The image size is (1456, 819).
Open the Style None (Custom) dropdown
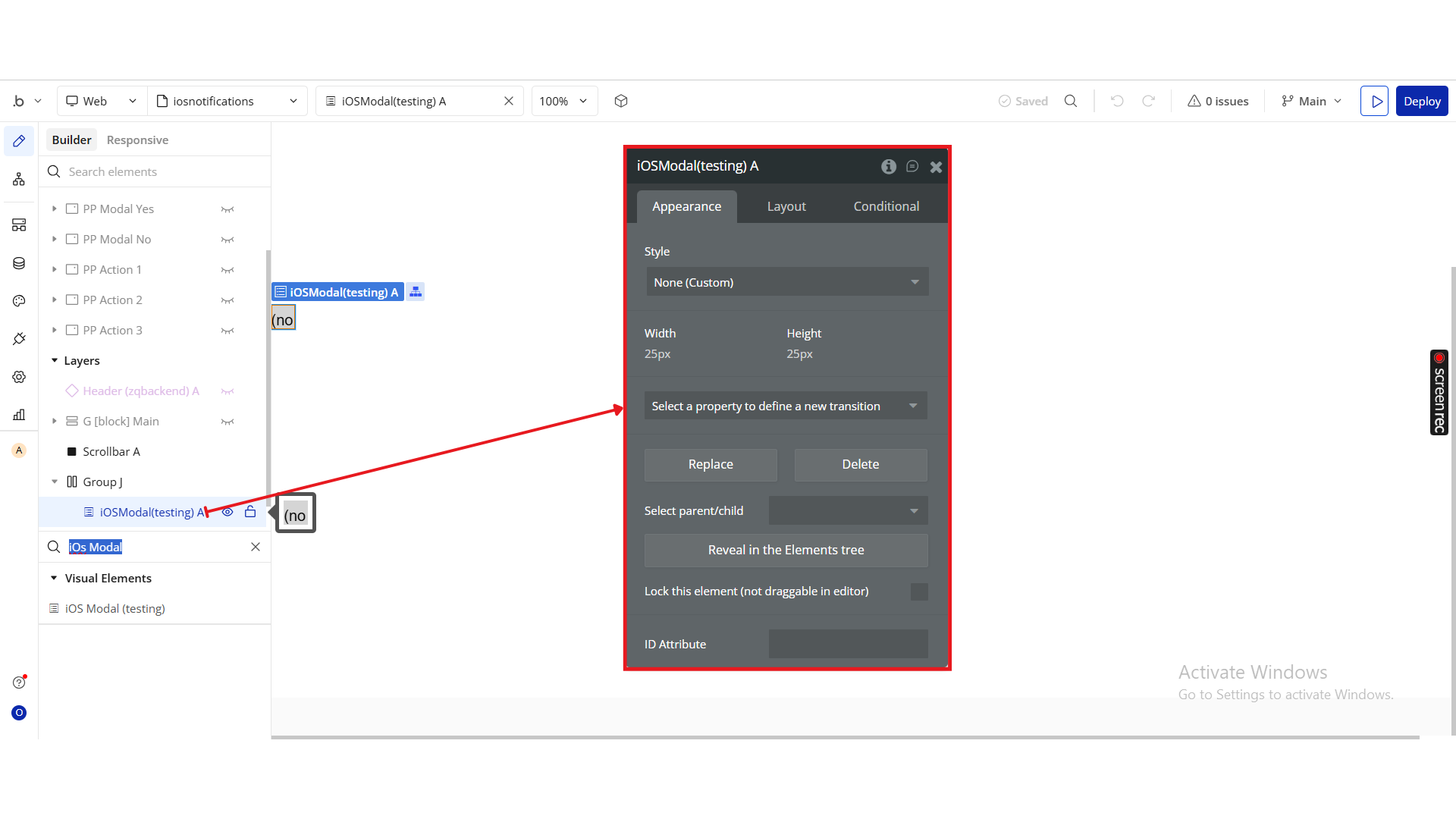point(787,282)
